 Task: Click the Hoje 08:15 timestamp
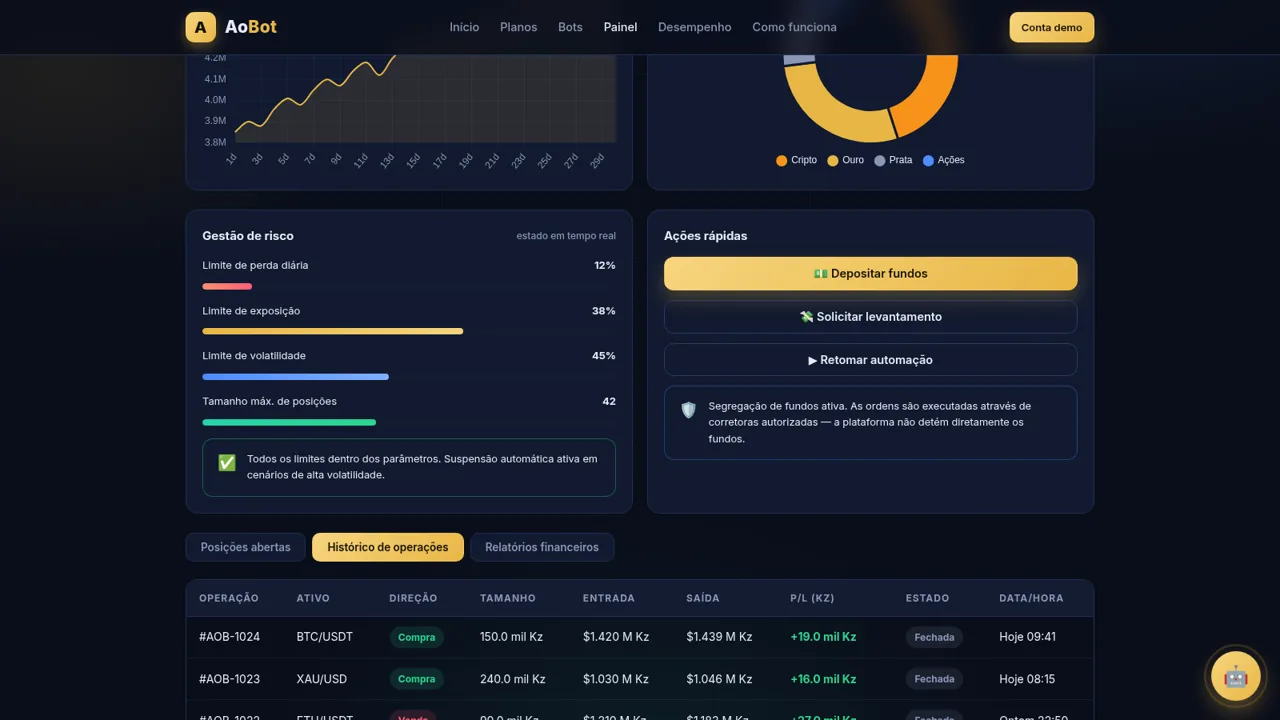pyautogui.click(x=1027, y=679)
